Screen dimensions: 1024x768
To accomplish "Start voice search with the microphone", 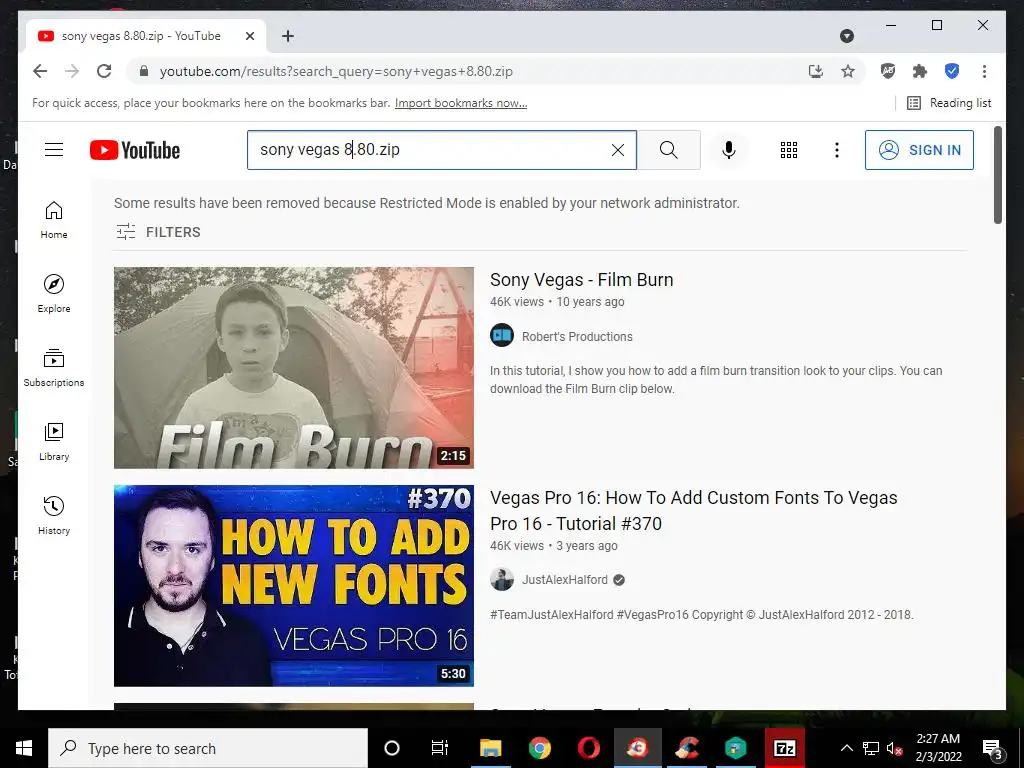I will [x=729, y=150].
